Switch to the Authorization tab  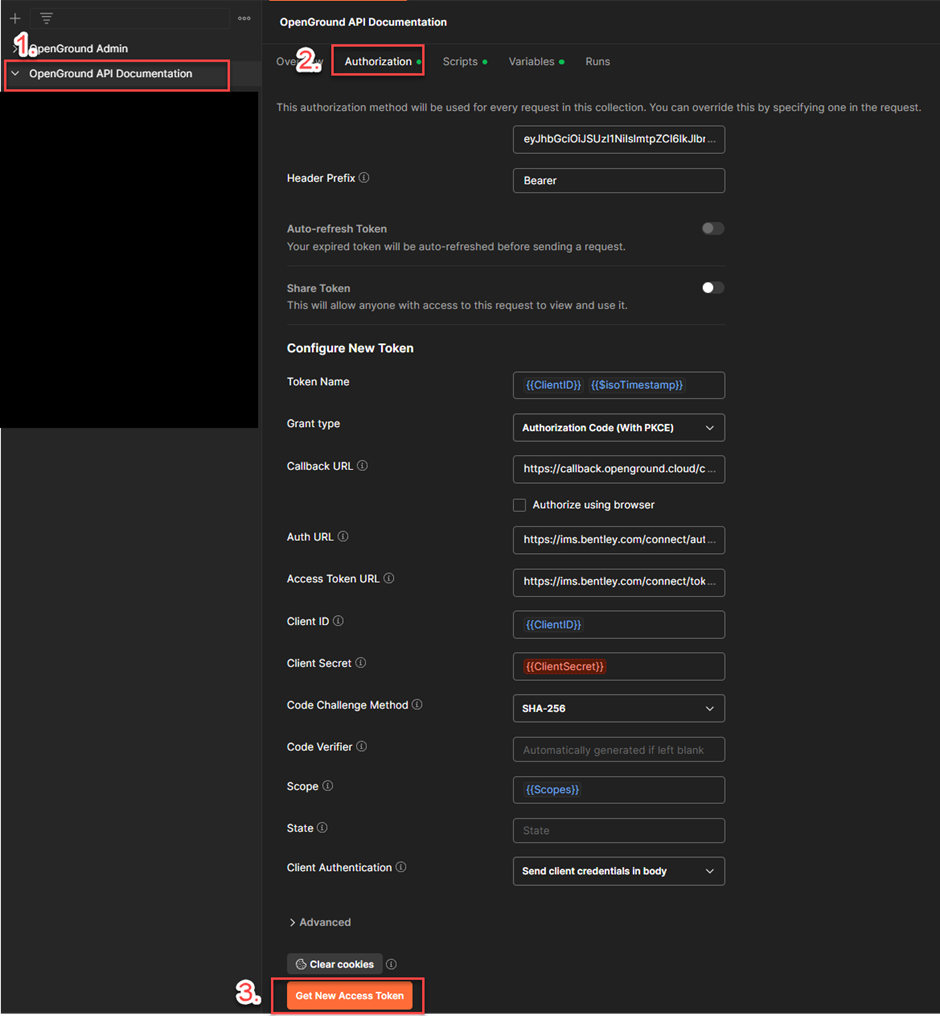tap(378, 62)
